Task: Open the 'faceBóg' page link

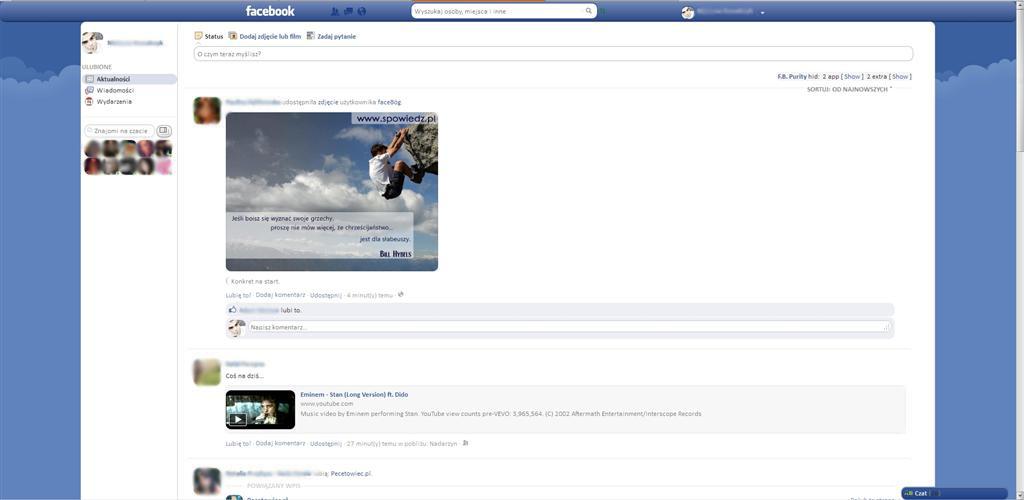Action: [389, 102]
